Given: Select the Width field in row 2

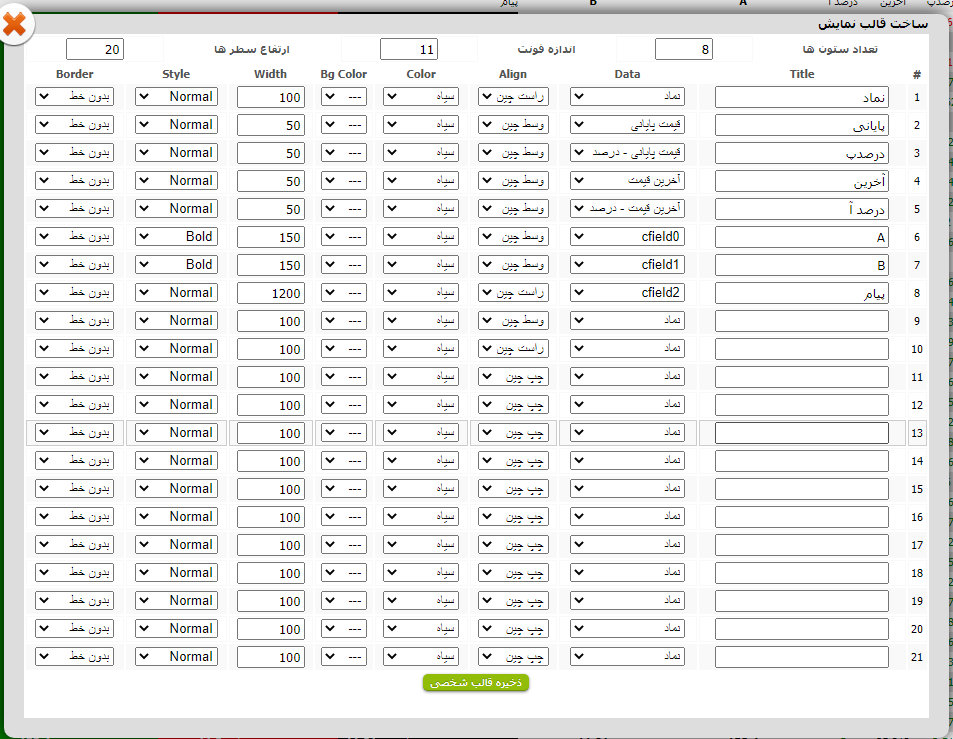Looking at the screenshot, I should (271, 126).
